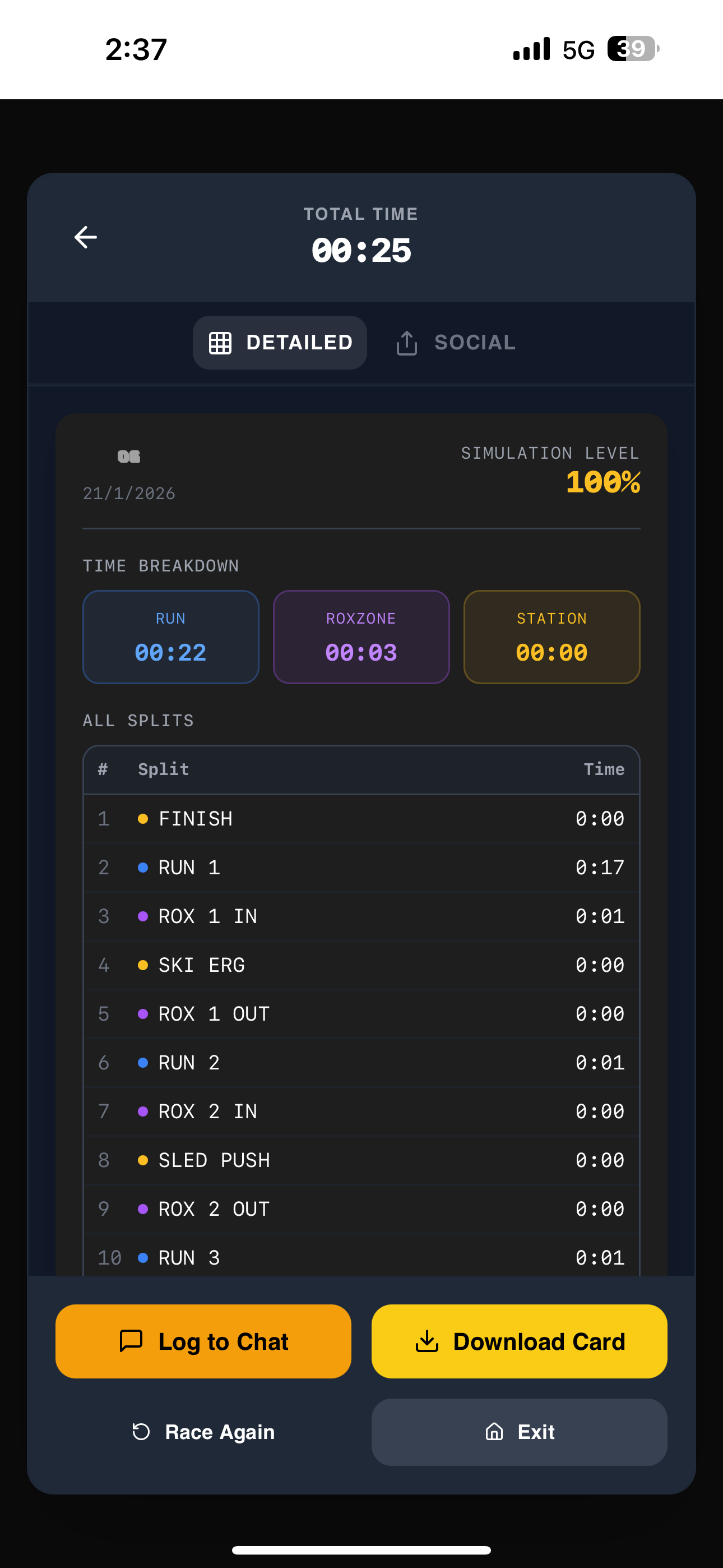The width and height of the screenshot is (723, 1568).
Task: Select the ROXZONE time breakdown card
Action: coord(361,637)
